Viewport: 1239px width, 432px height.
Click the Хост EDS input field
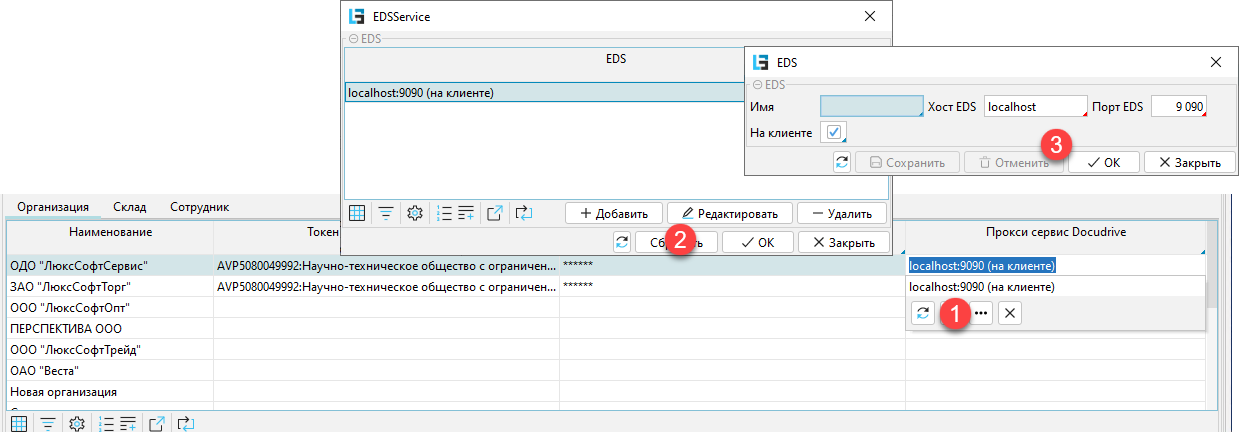tap(1035, 106)
